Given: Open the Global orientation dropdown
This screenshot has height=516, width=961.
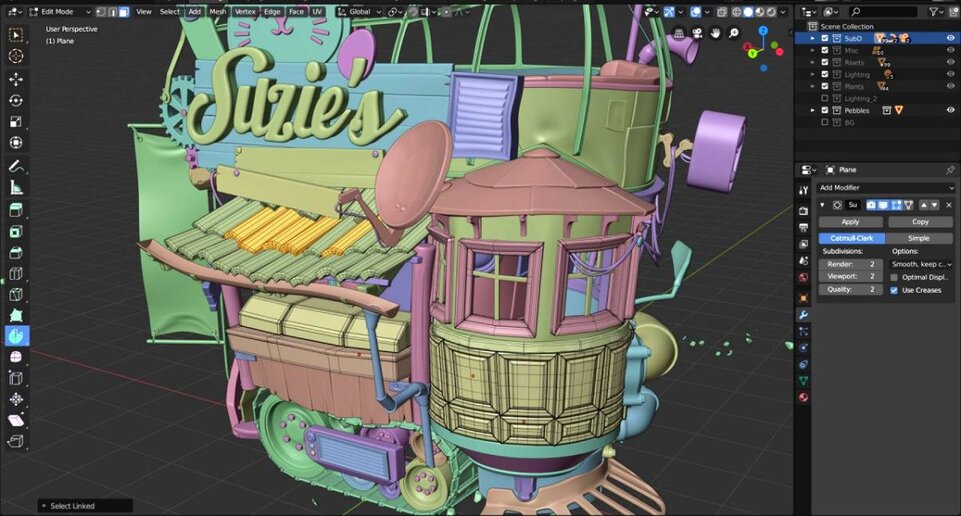Looking at the screenshot, I should pos(359,12).
